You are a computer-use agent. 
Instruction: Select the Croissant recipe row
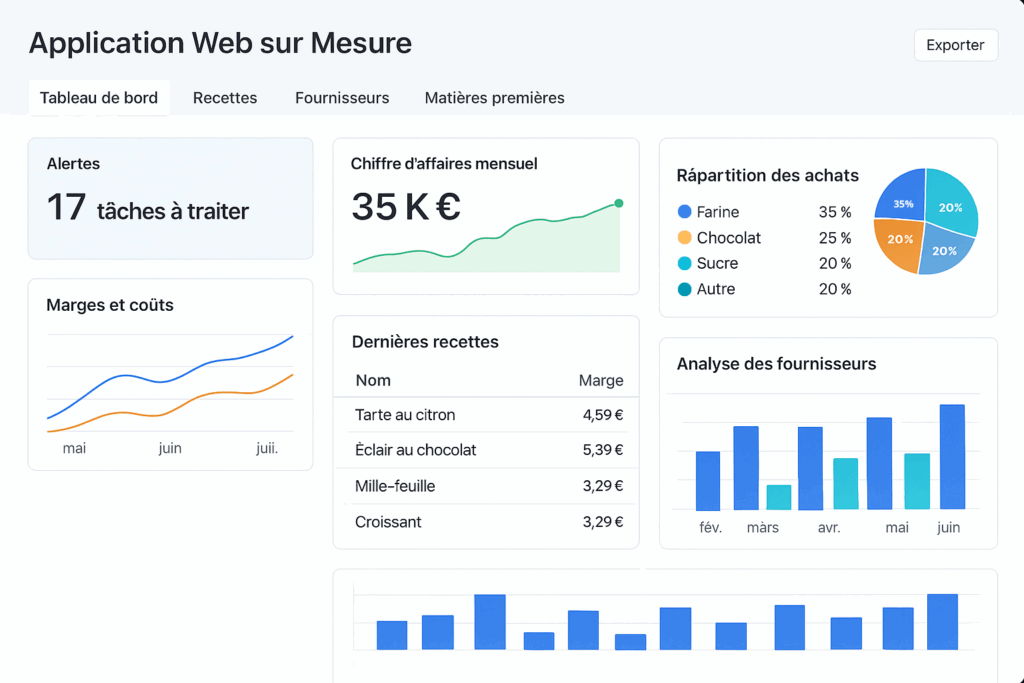[488, 522]
